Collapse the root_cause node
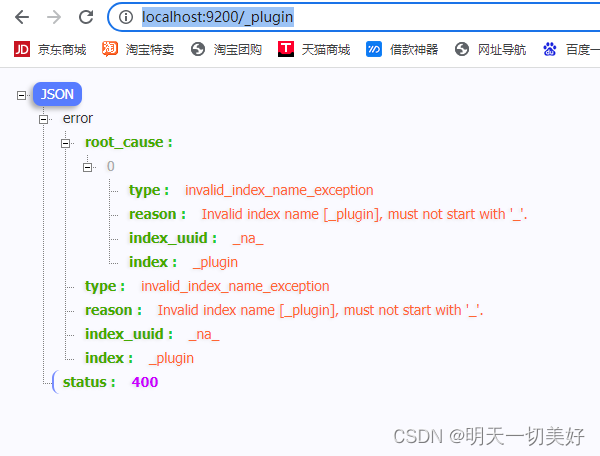Viewport: 600px width, 456px height. (x=65, y=143)
